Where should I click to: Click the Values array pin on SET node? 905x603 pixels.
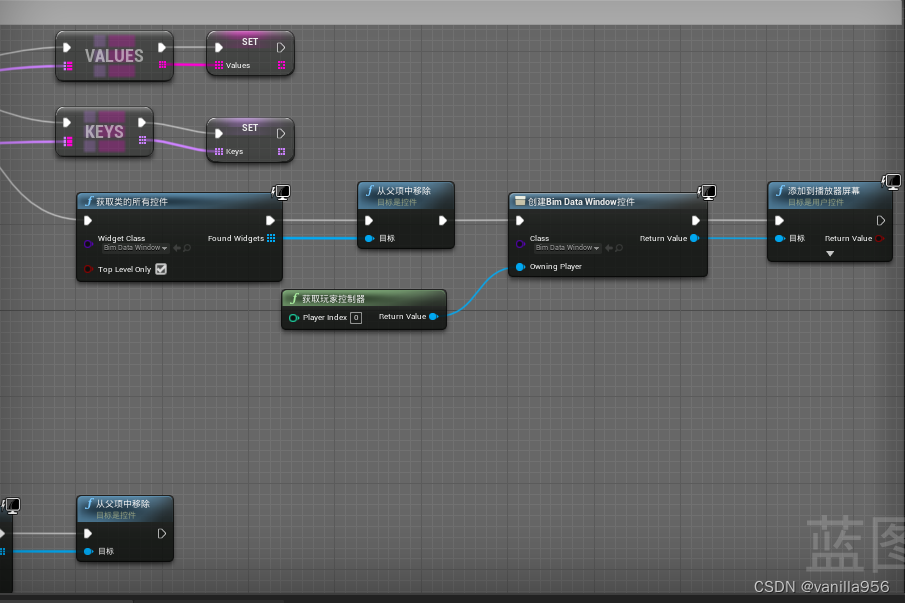[218, 66]
